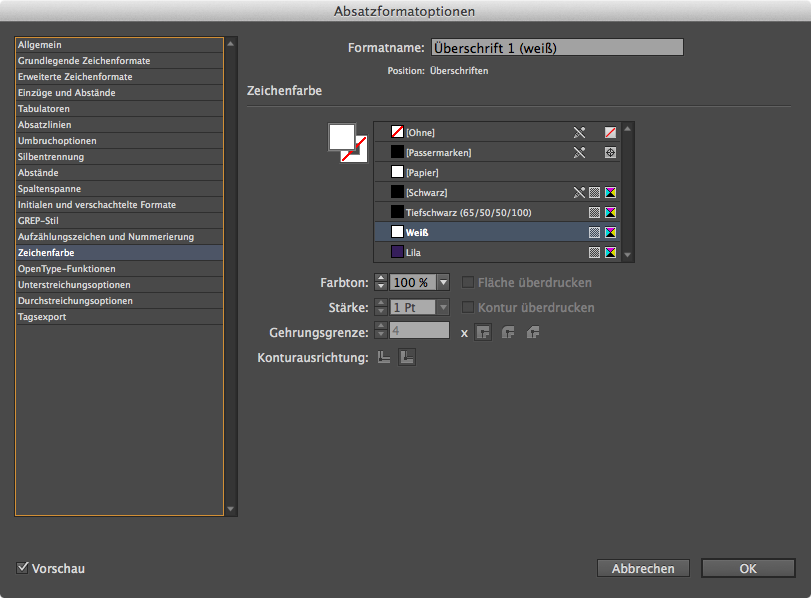Viewport: 811px width, 598px height.
Task: Increase Stärke with stepper up arrow
Action: point(381,303)
